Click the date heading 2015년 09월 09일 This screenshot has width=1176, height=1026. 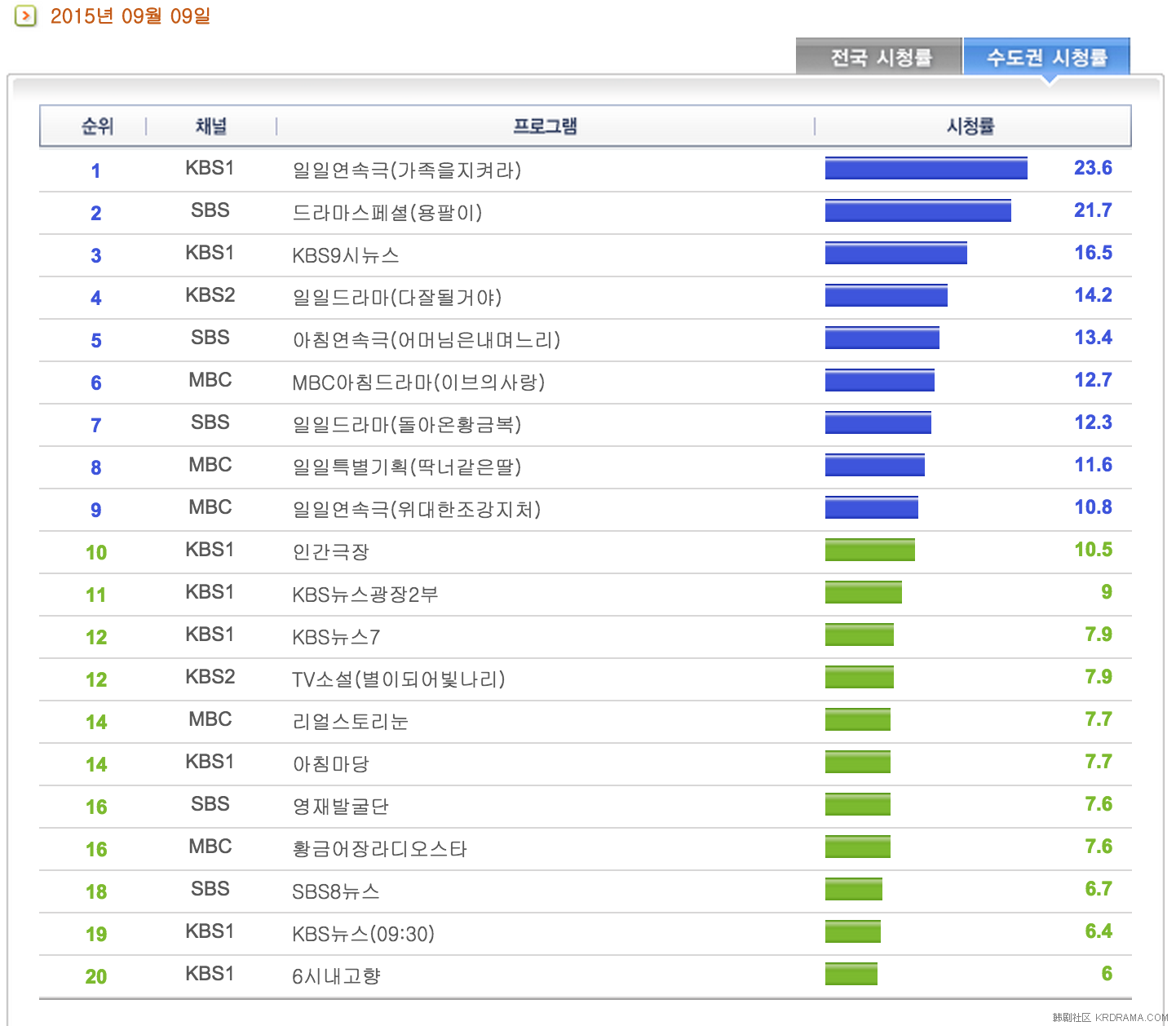pos(130,15)
